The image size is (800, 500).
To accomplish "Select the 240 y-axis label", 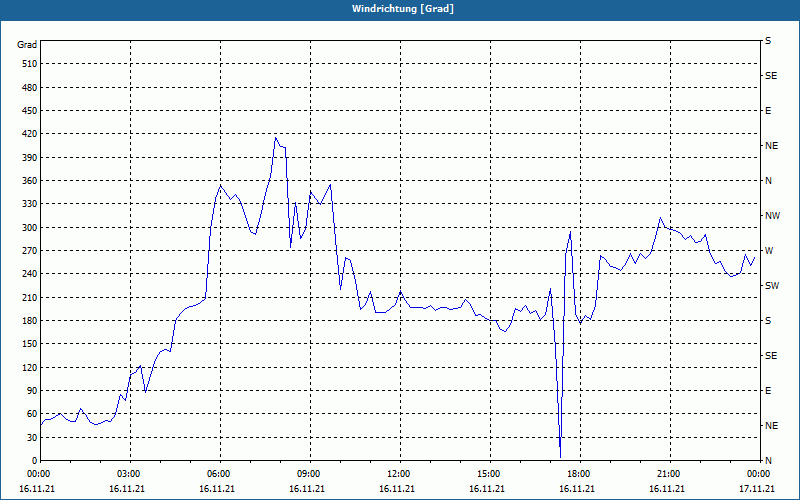I will click(x=29, y=274).
